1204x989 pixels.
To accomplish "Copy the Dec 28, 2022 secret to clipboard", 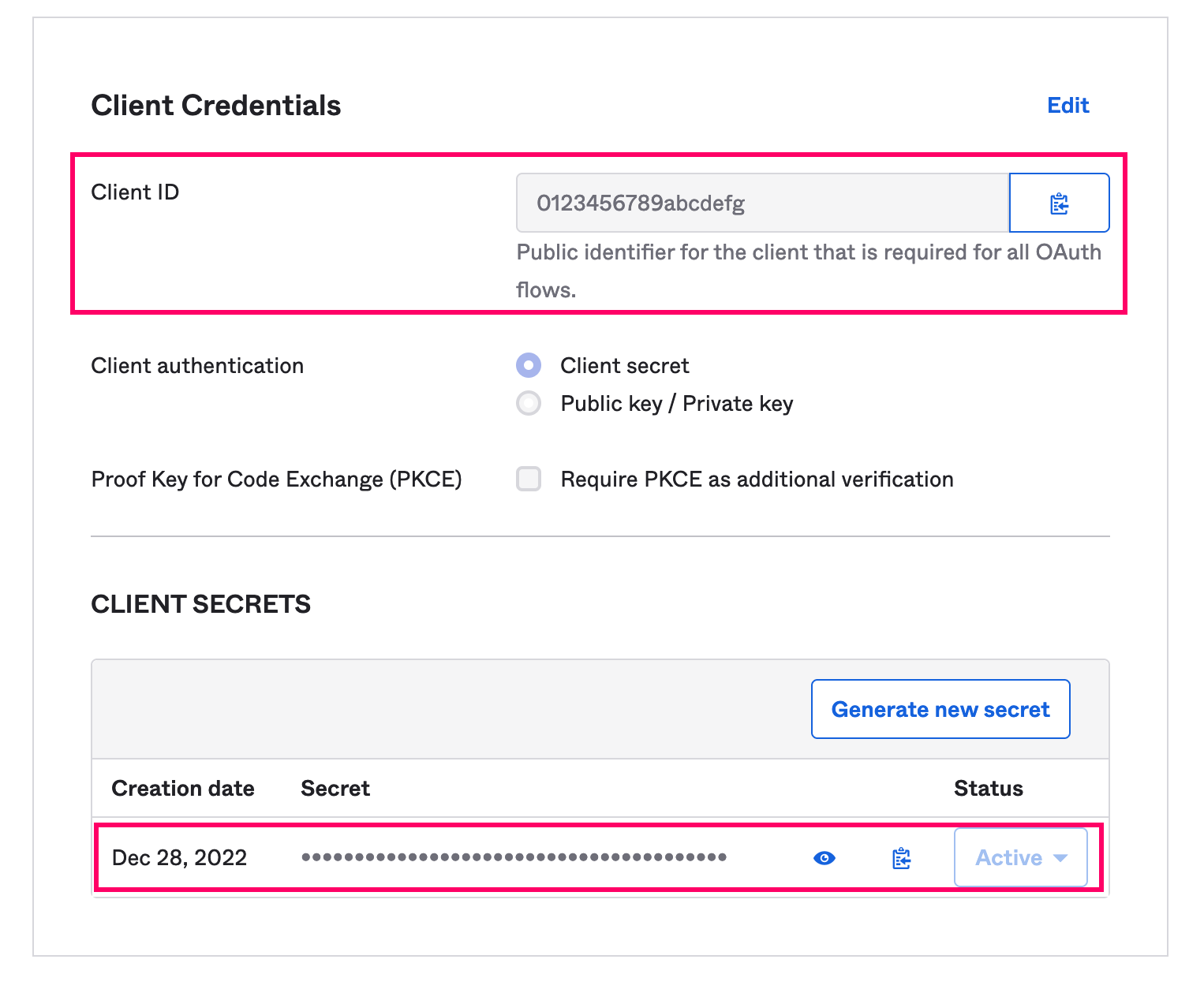I will point(901,858).
